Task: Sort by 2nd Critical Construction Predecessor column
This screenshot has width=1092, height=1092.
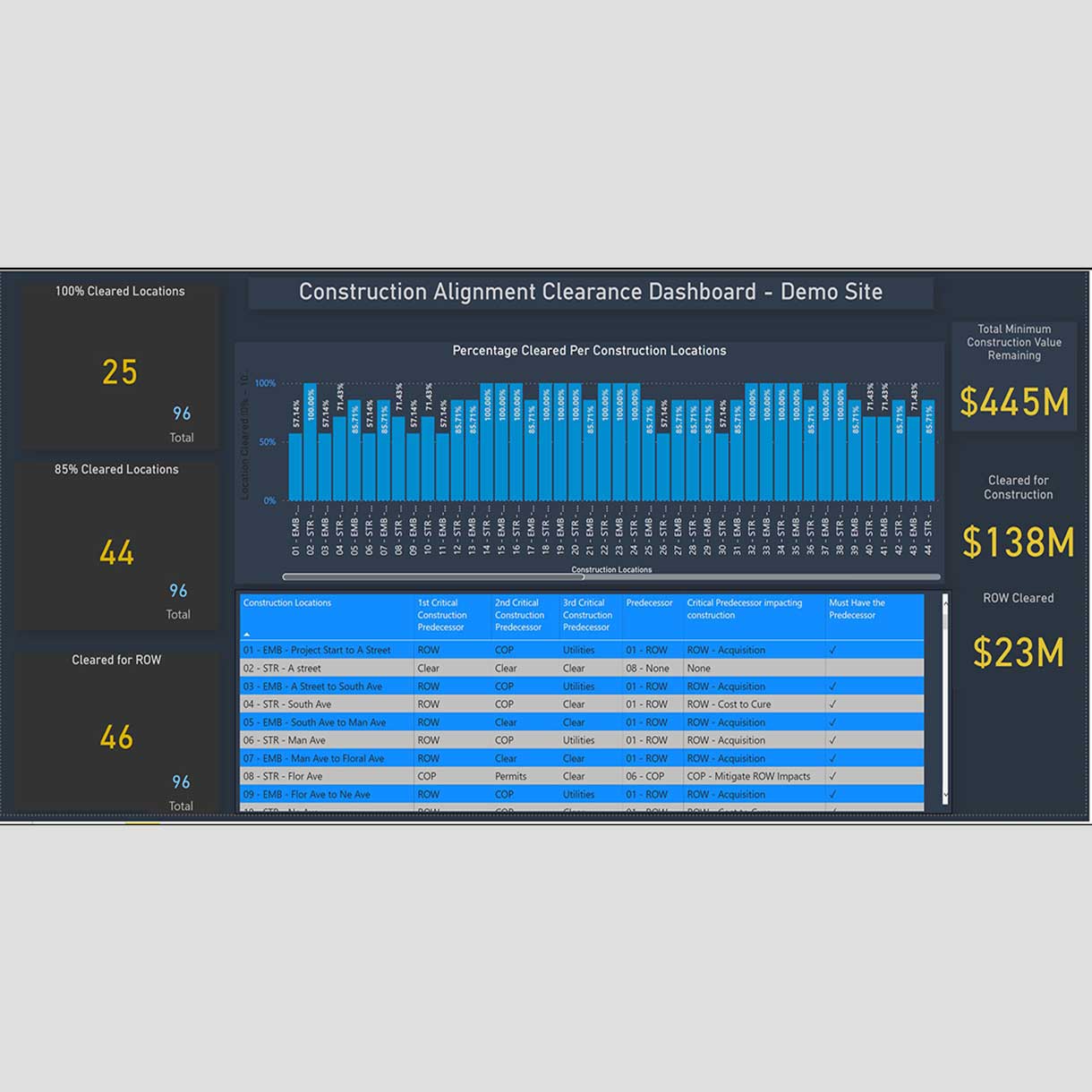Action: tap(519, 615)
